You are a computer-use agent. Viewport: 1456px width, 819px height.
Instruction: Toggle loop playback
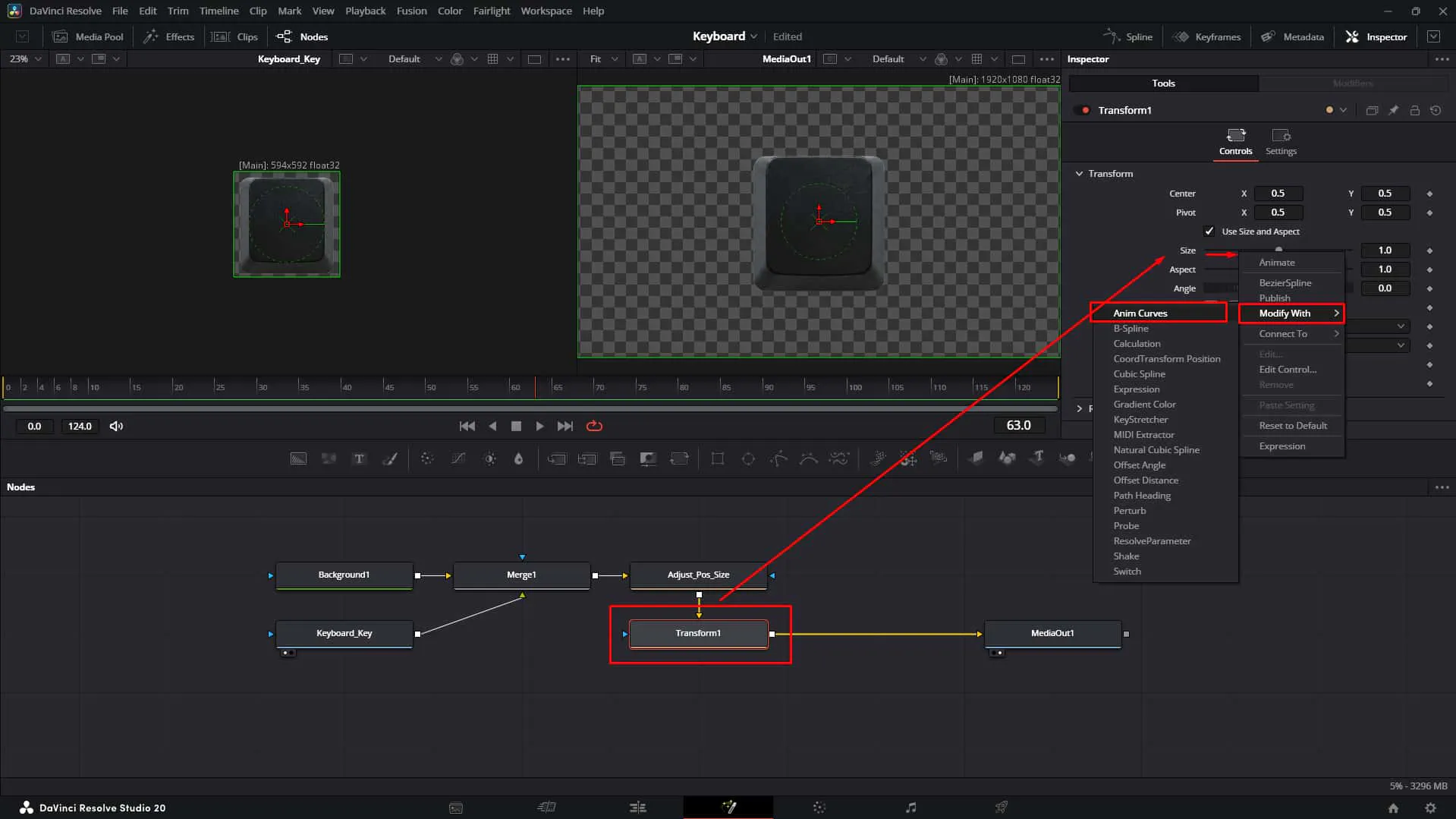[x=594, y=427]
